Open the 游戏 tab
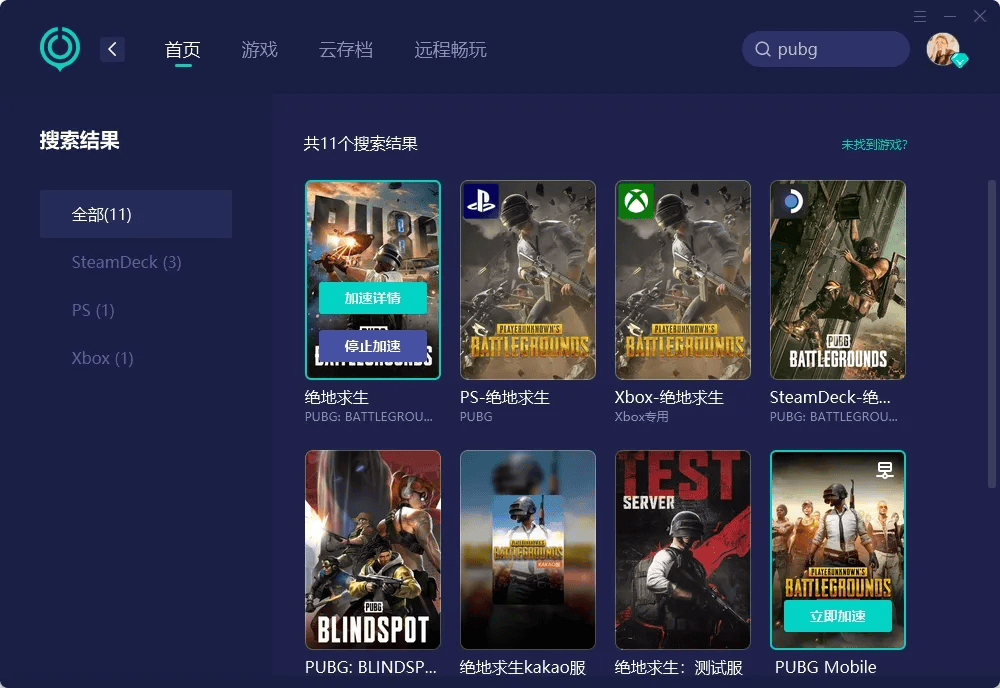Image resolution: width=1000 pixels, height=688 pixels. [x=260, y=50]
